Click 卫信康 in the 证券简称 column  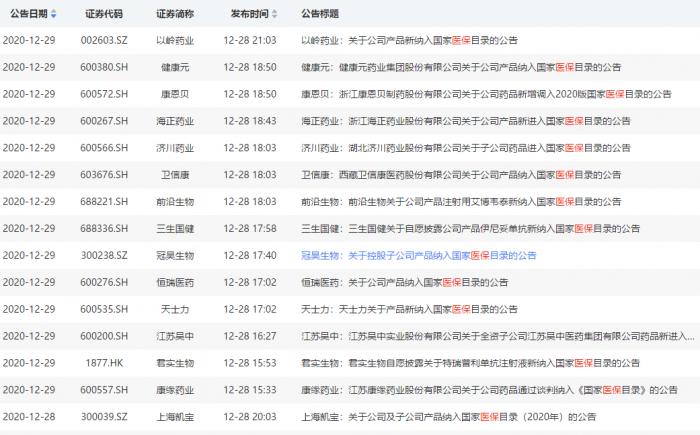[x=175, y=175]
